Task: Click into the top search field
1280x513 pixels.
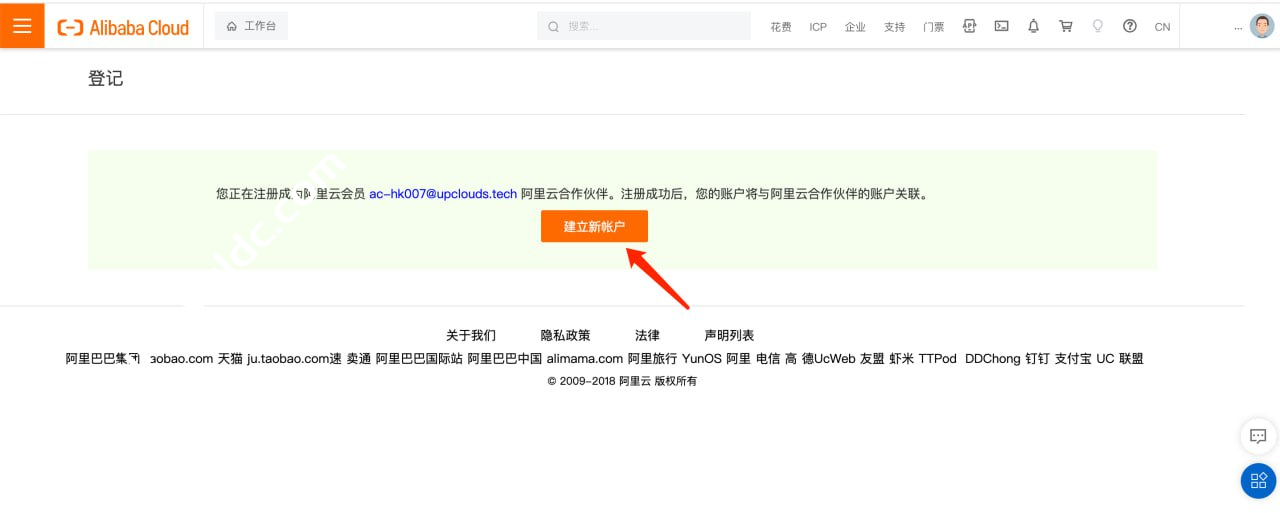Action: point(644,26)
